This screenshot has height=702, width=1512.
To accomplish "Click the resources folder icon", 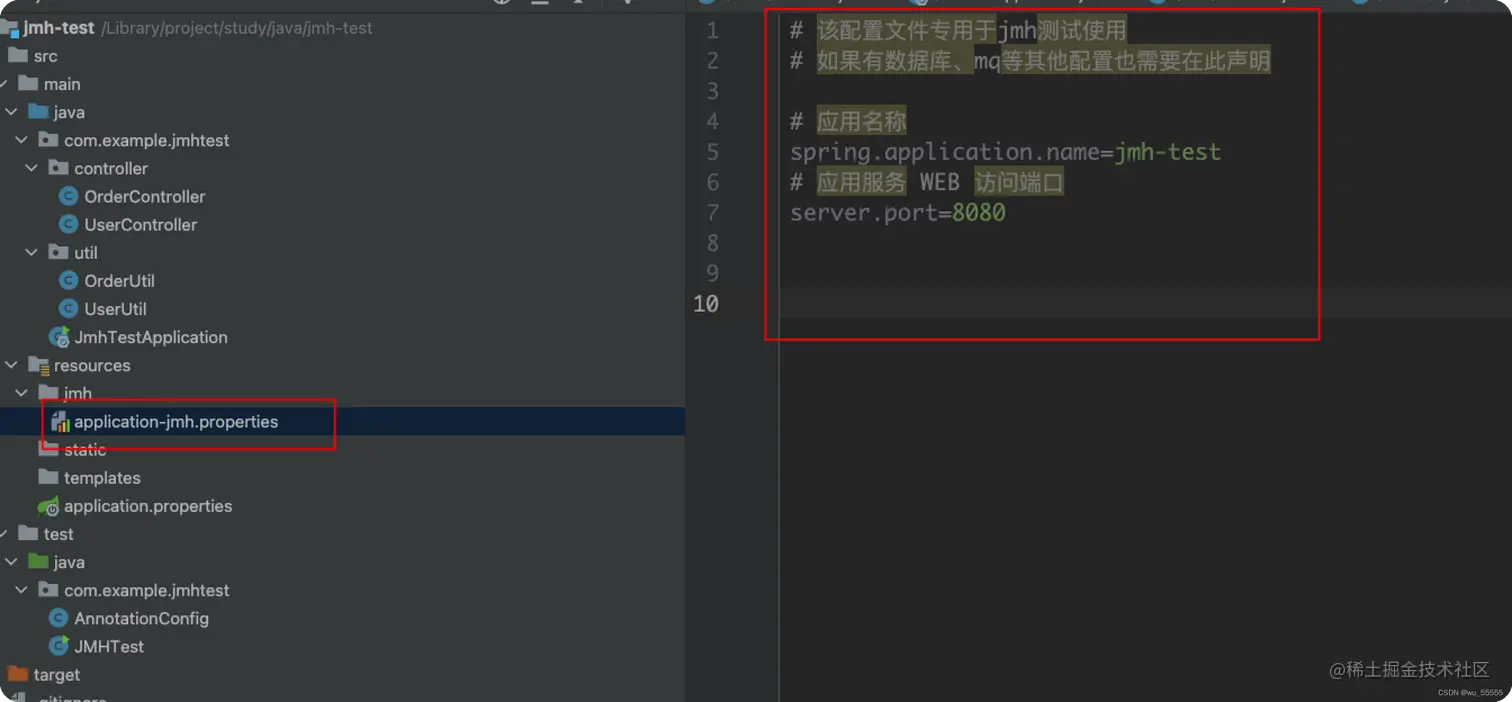I will [x=38, y=365].
